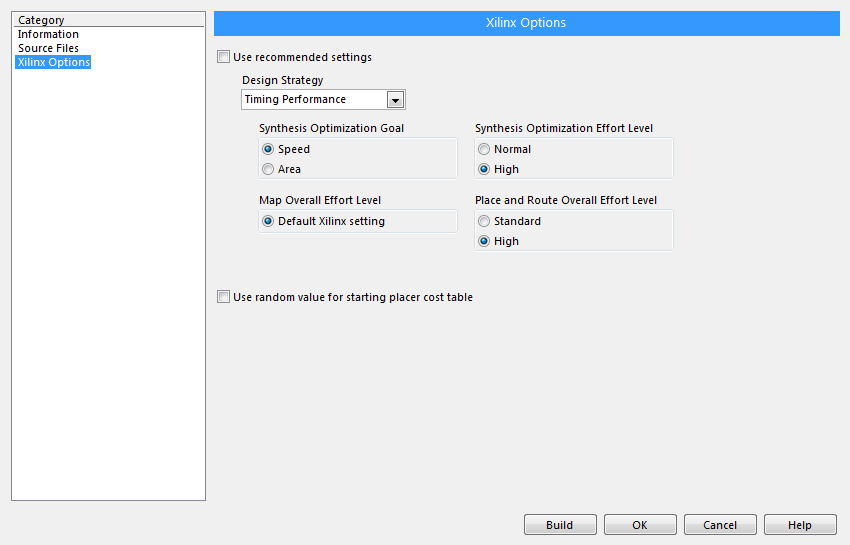850x545 pixels.
Task: Select Area synthesis optimization goal
Action: [x=268, y=169]
